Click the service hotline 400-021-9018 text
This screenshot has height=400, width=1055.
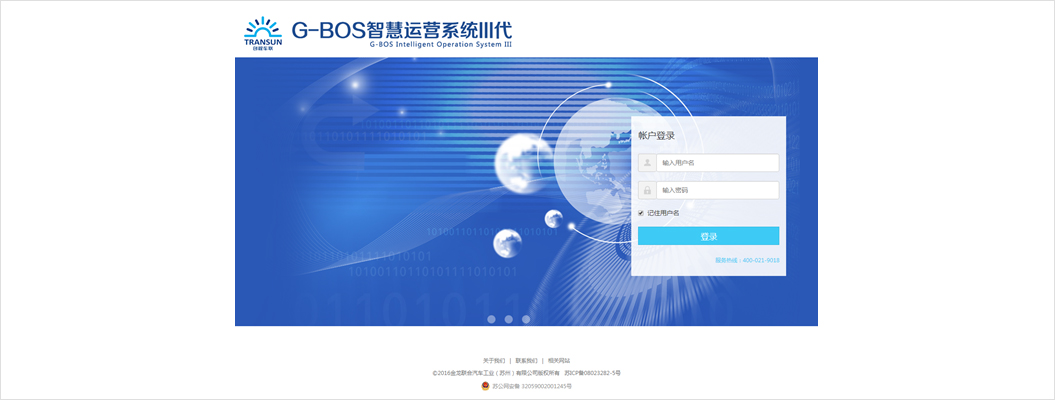coord(747,260)
